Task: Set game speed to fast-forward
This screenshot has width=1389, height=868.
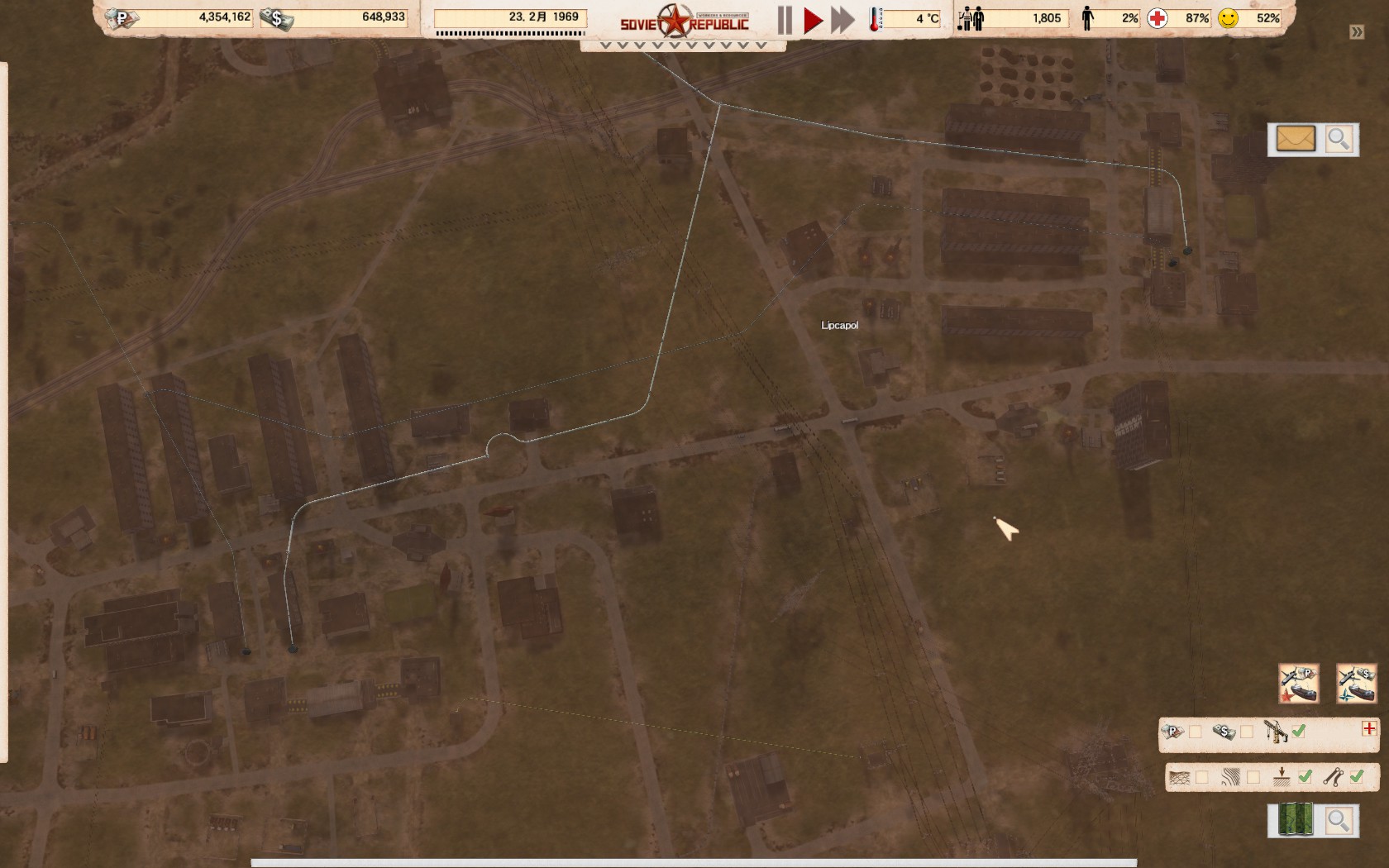Action: (x=842, y=21)
